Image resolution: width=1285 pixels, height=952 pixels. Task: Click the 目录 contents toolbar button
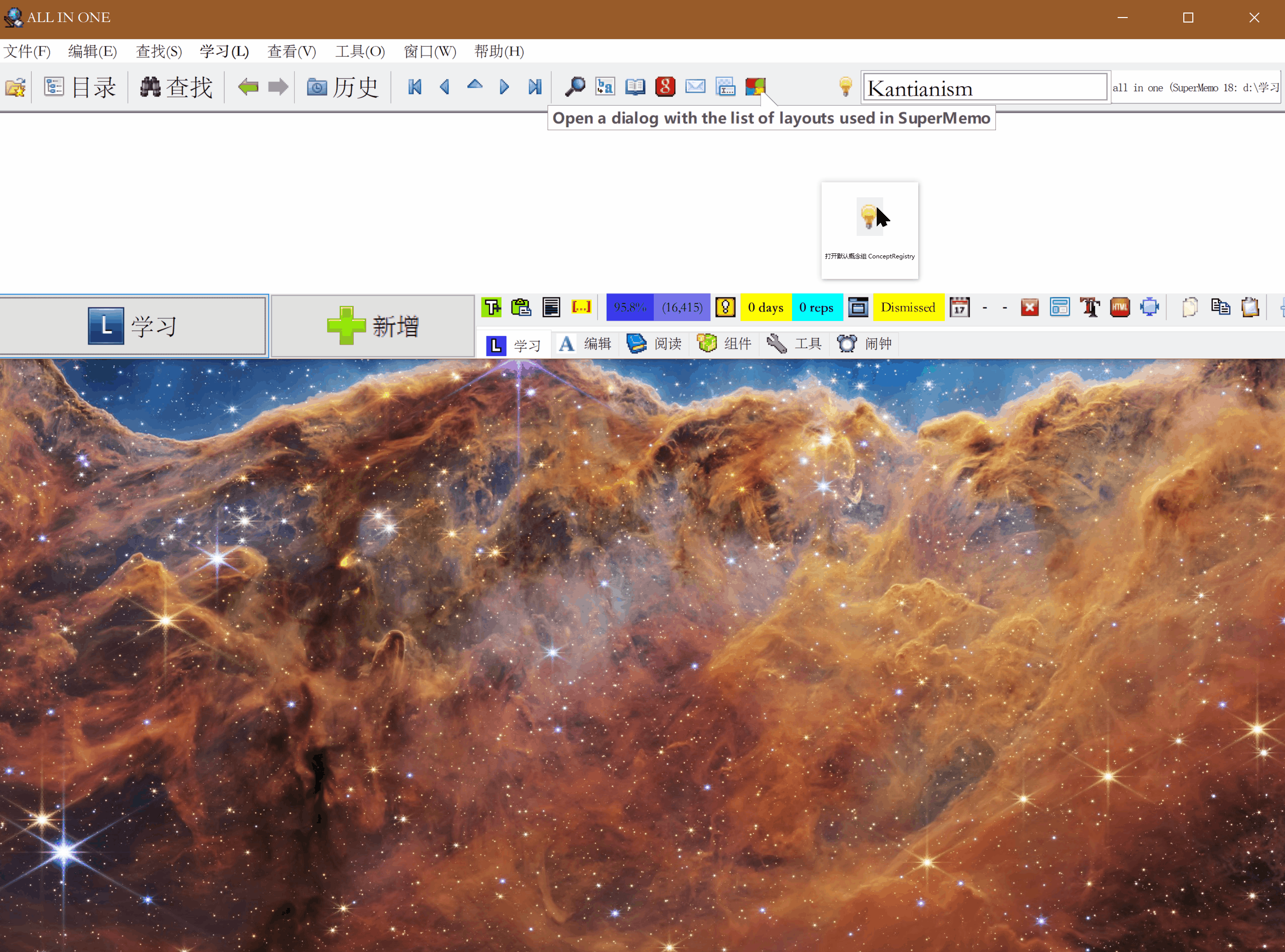(x=81, y=87)
